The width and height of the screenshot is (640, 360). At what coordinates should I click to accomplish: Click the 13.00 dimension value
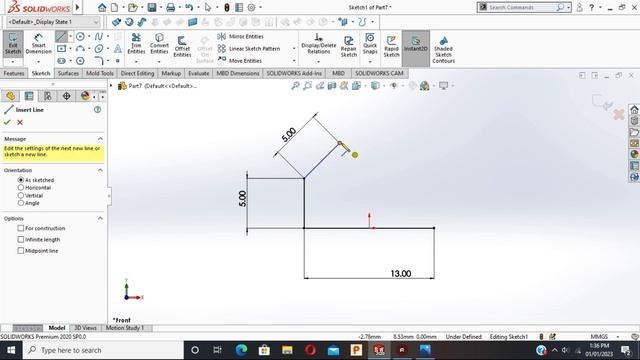pyautogui.click(x=401, y=273)
